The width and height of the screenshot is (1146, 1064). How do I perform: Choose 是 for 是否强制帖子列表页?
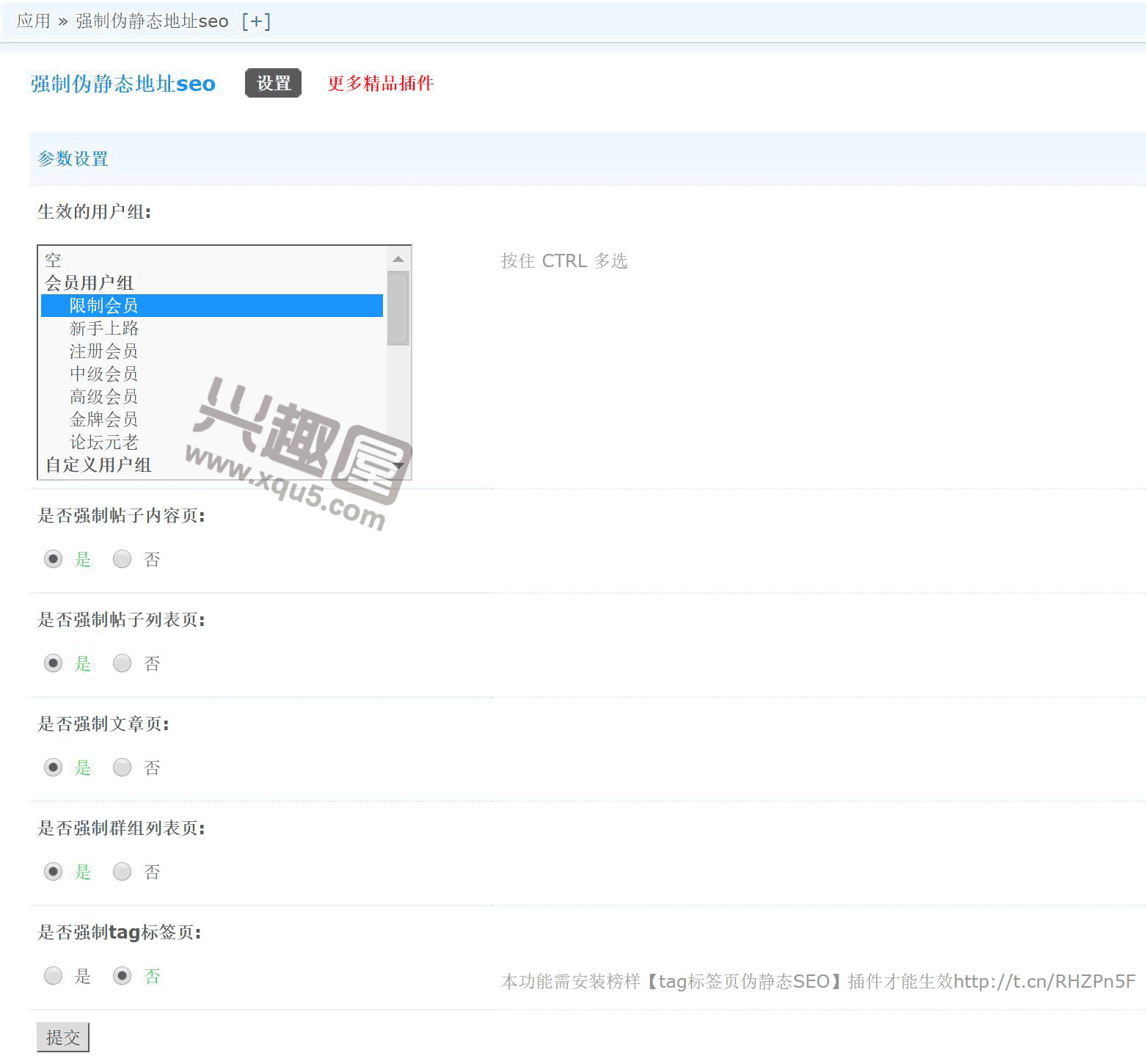(x=54, y=663)
